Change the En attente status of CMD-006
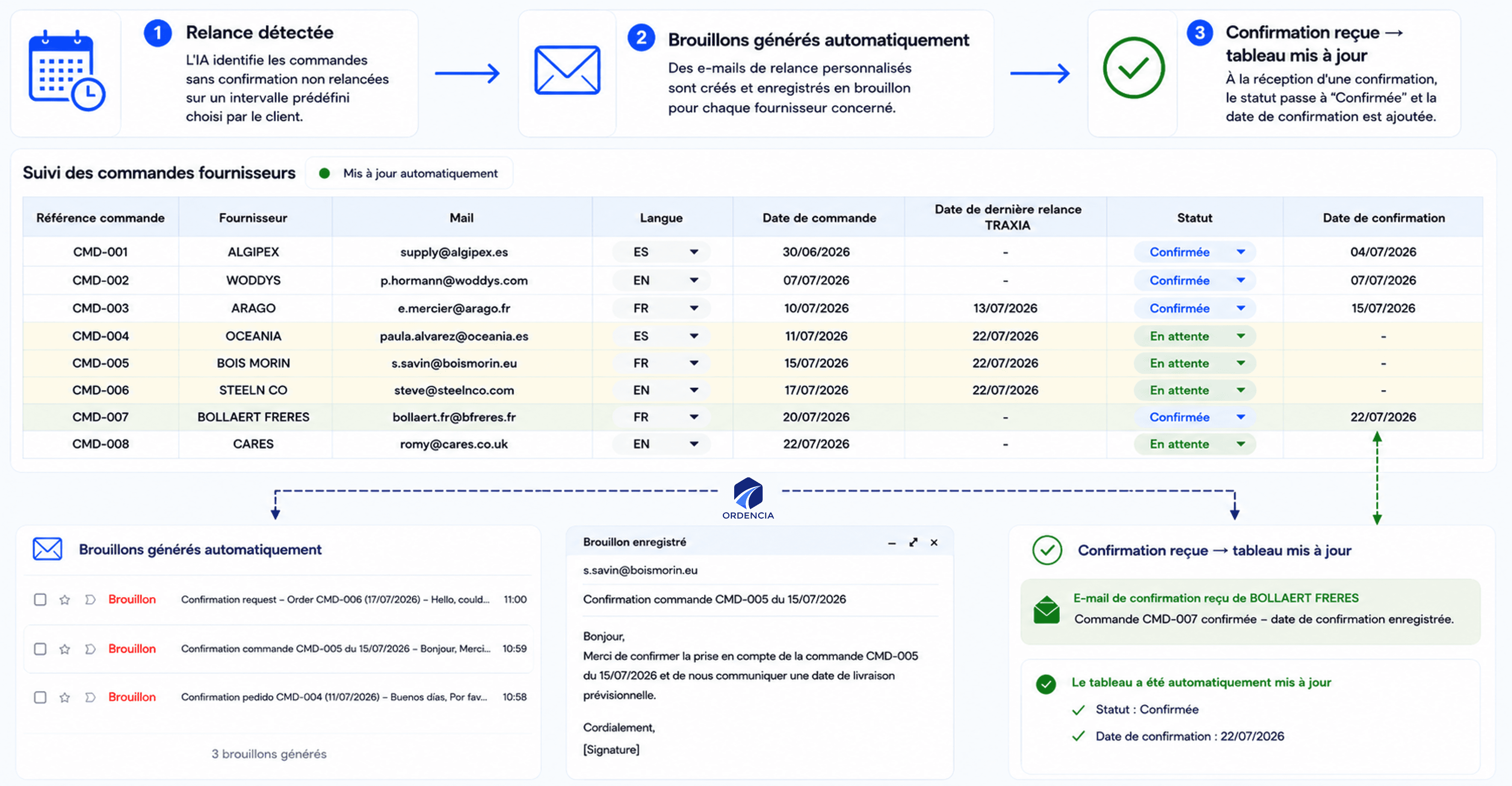1512x786 pixels. click(x=1194, y=390)
